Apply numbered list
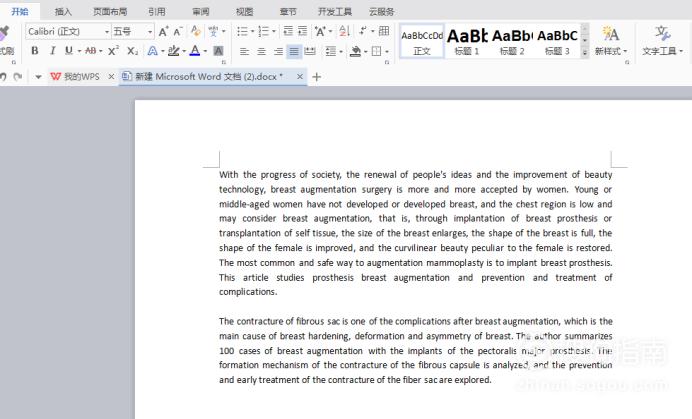 point(263,31)
